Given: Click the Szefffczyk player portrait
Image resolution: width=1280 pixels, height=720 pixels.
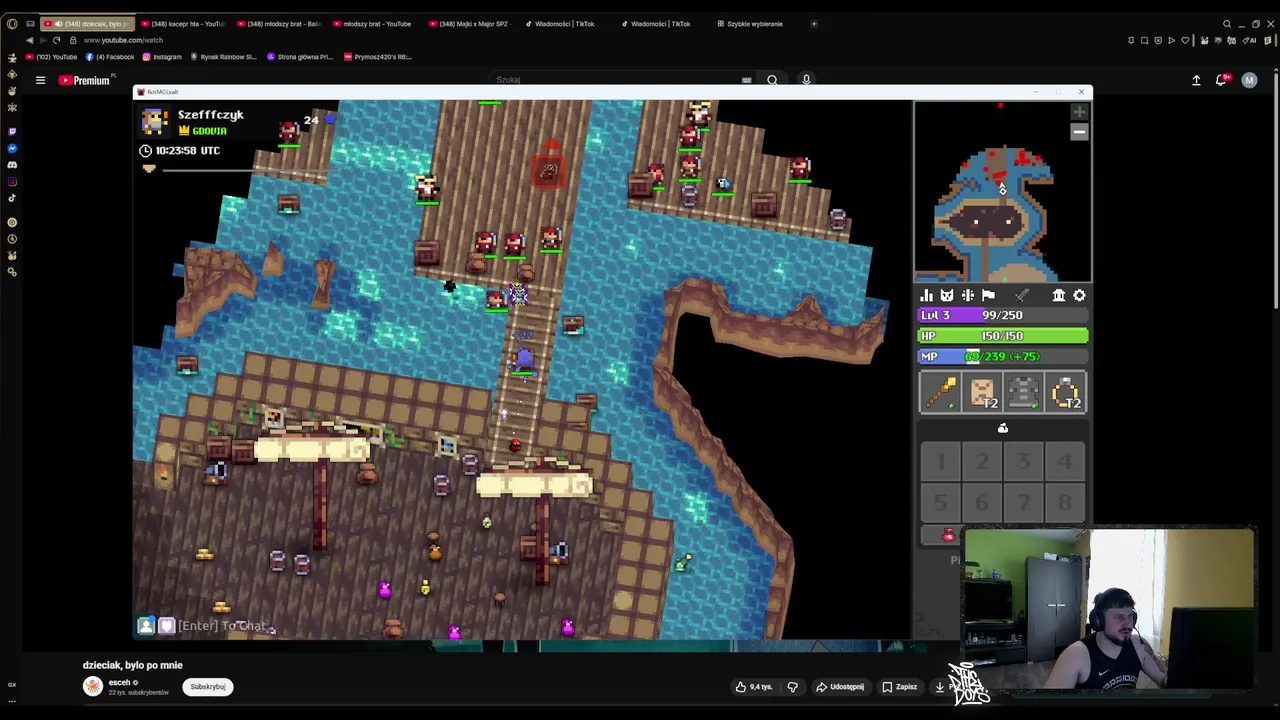Looking at the screenshot, I should (155, 121).
